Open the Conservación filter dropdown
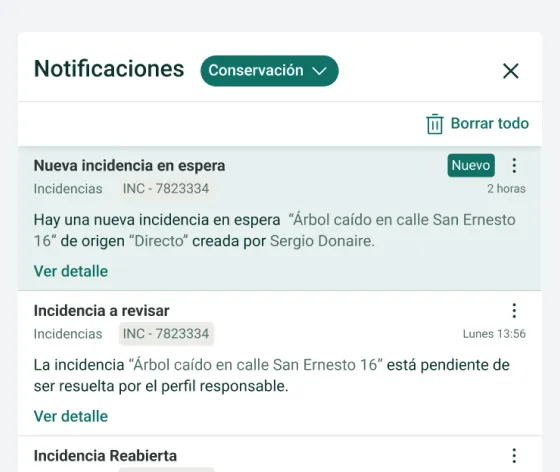Screen dimensions: 560x472 (x=269, y=71)
